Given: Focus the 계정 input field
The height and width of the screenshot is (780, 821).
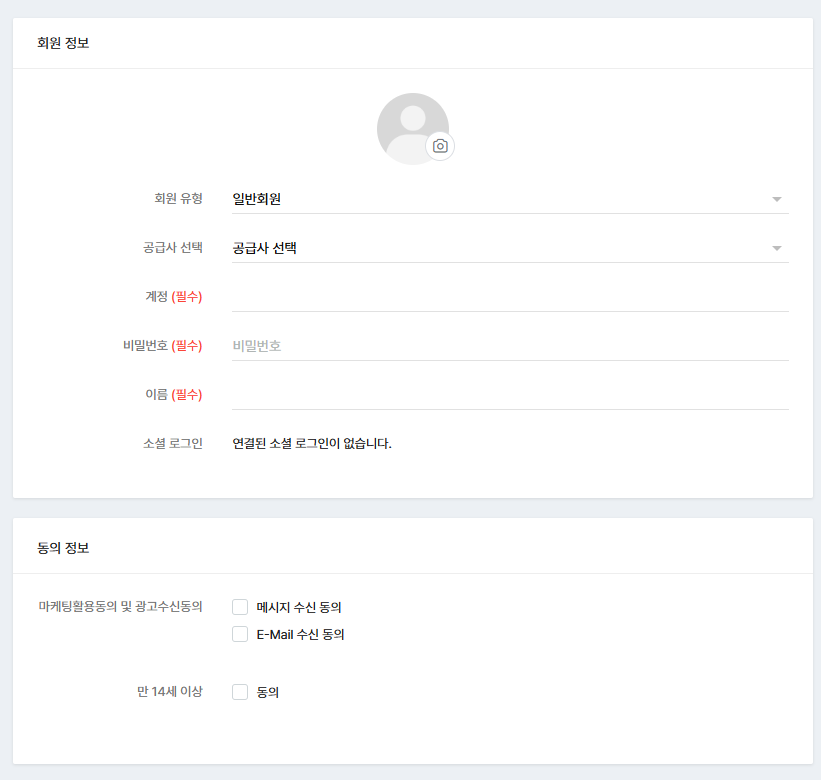Looking at the screenshot, I should [x=510, y=297].
